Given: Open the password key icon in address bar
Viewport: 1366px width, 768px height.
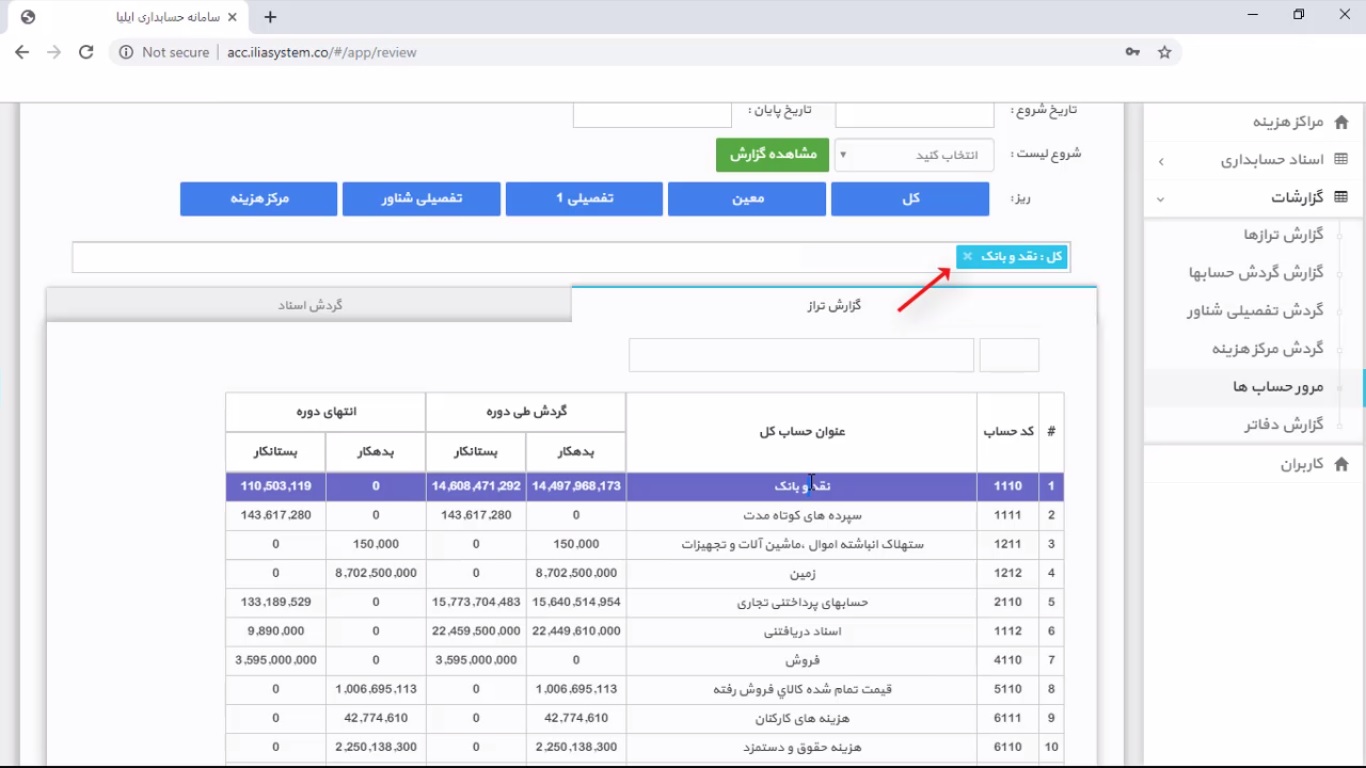Looking at the screenshot, I should (x=1132, y=52).
